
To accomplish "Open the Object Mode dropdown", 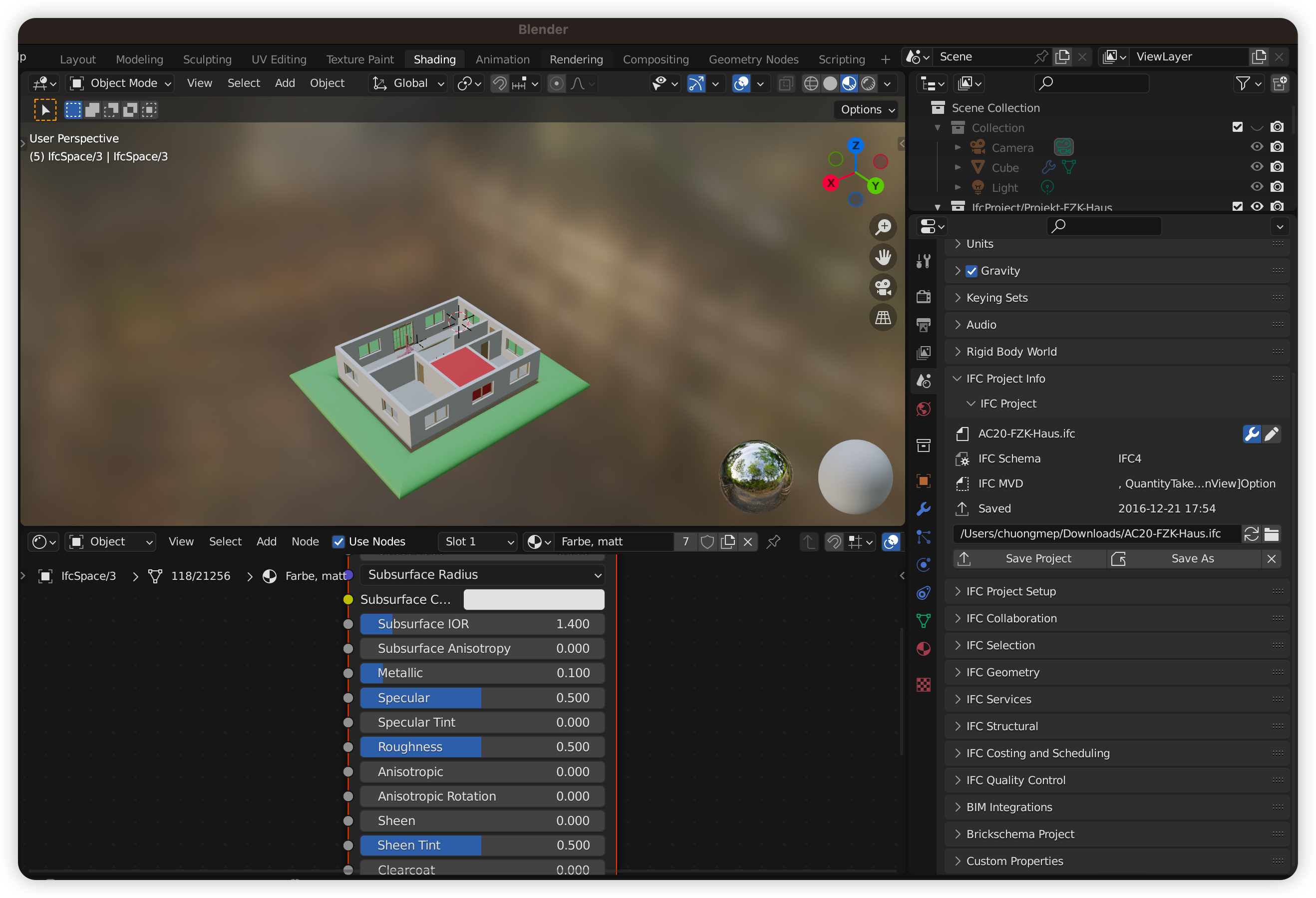I will 120,83.
